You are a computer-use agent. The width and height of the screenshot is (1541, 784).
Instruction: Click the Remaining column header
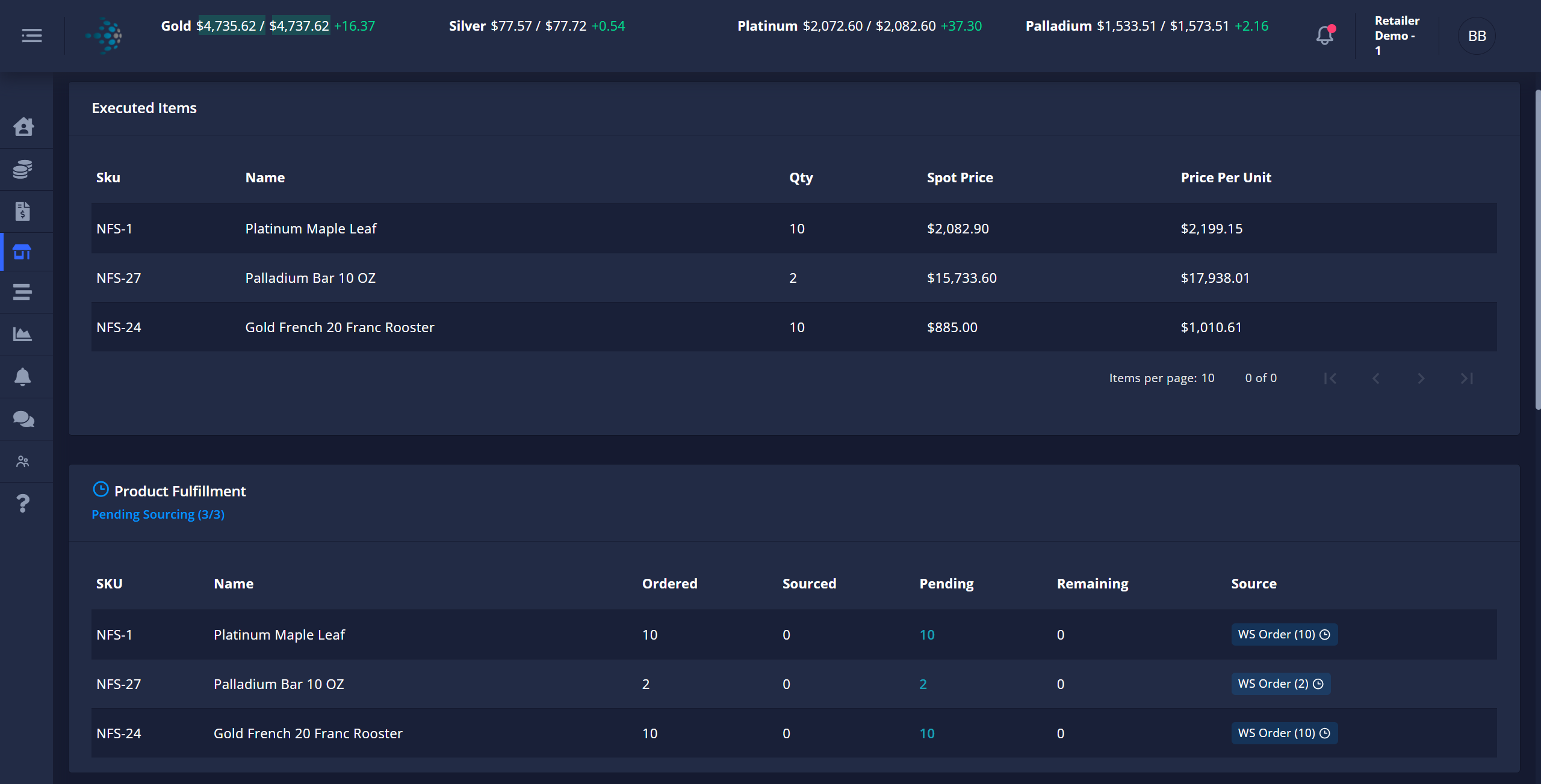point(1093,584)
